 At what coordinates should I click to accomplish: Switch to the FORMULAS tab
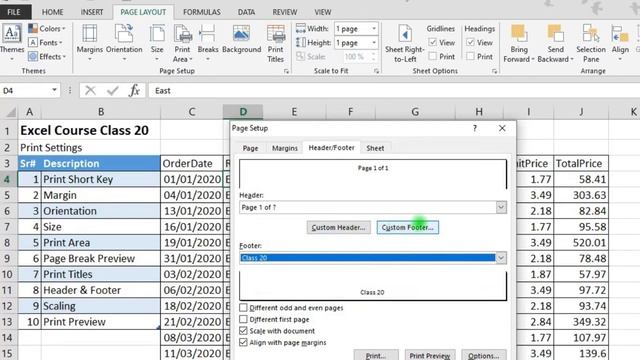[x=202, y=12]
